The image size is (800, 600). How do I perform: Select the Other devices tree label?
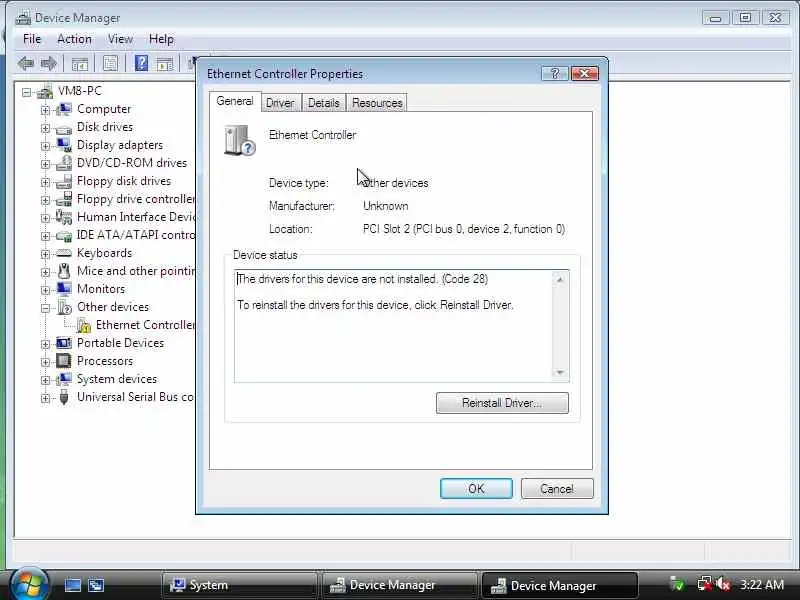pyautogui.click(x=113, y=307)
